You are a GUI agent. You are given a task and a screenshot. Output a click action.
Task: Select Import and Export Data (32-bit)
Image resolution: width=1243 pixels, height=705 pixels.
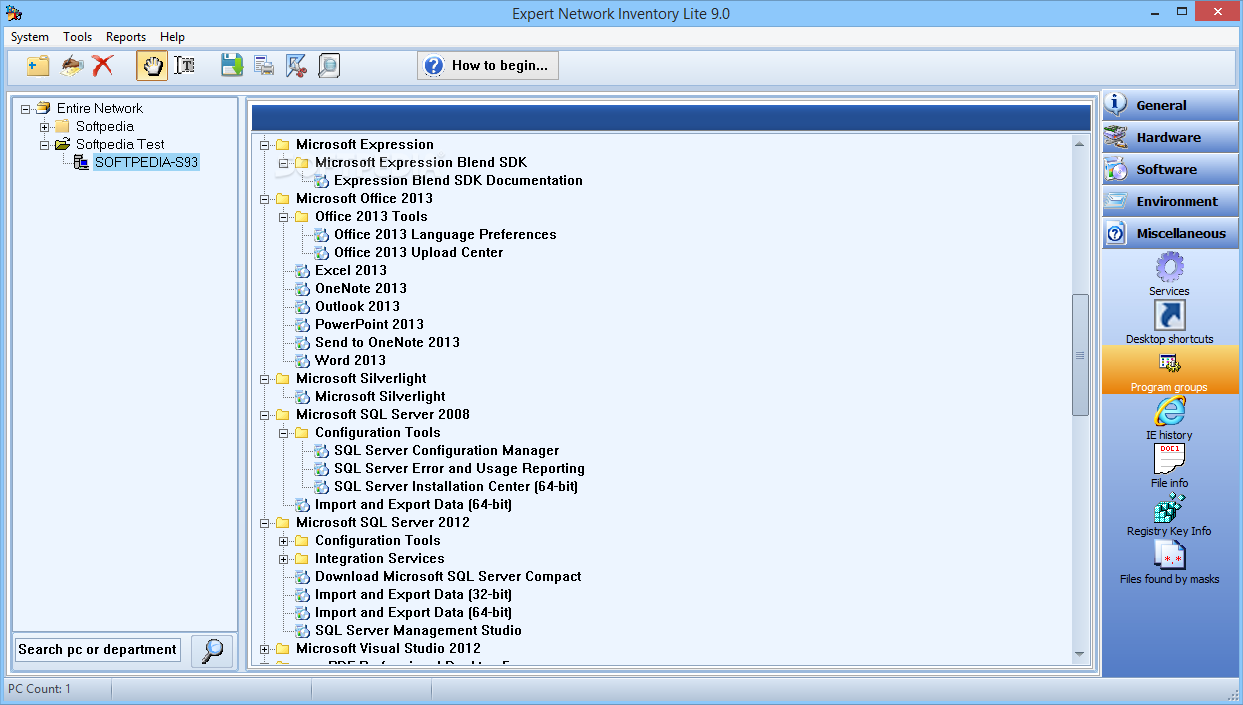click(x=413, y=595)
